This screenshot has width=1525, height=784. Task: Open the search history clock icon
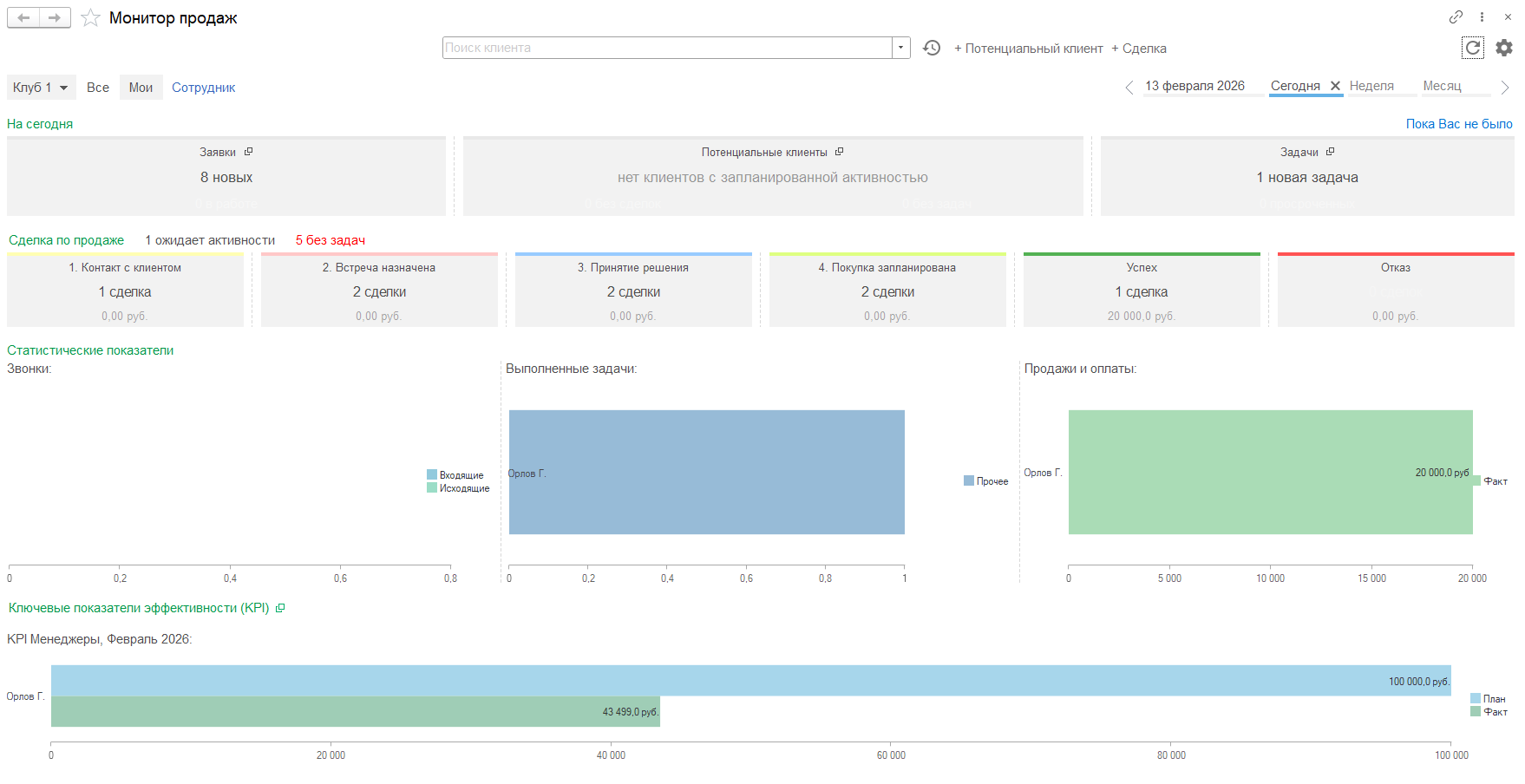coord(932,48)
